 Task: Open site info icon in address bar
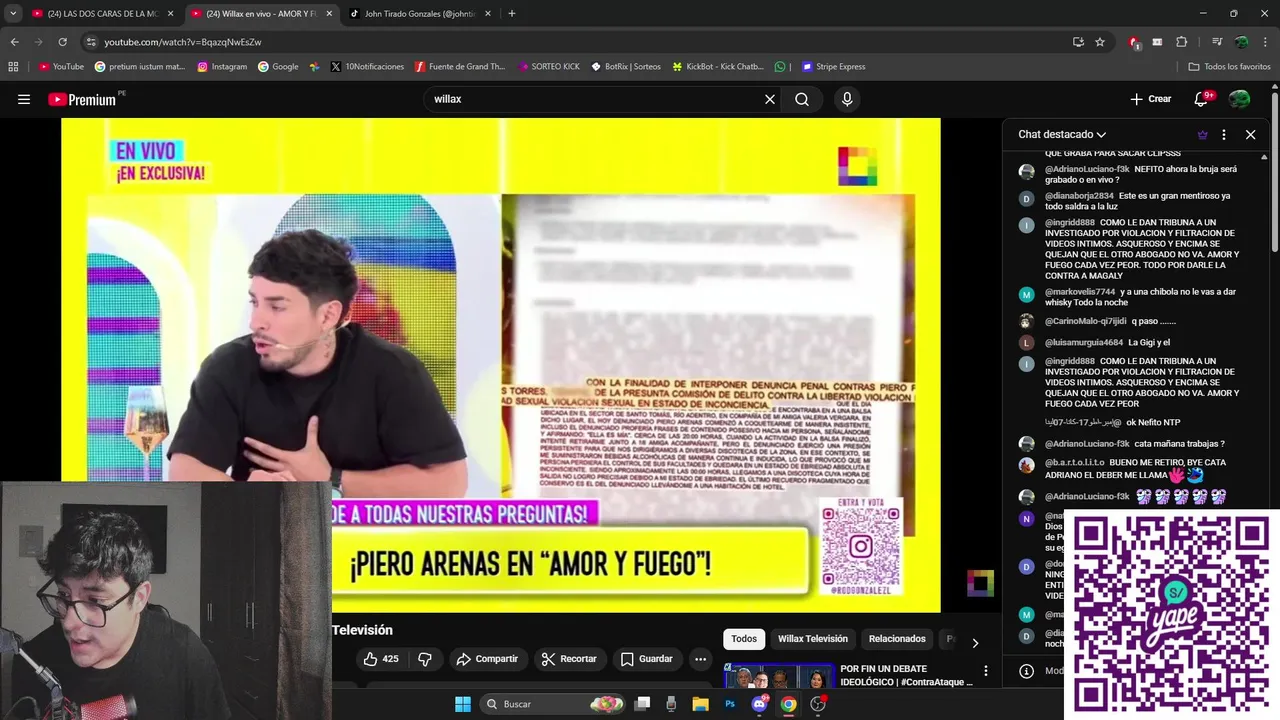91,42
